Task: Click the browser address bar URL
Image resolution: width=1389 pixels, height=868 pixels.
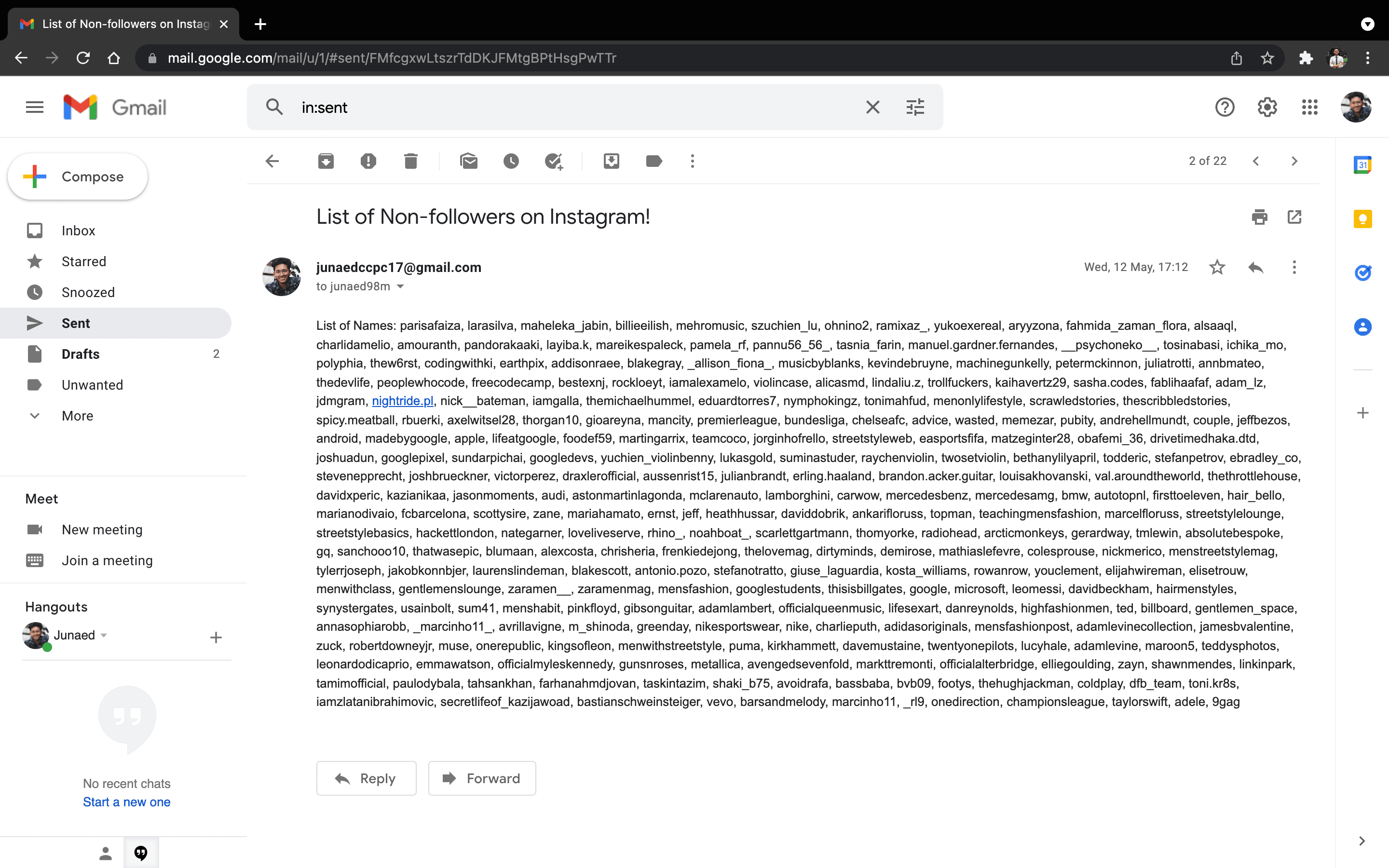Action: click(392, 58)
